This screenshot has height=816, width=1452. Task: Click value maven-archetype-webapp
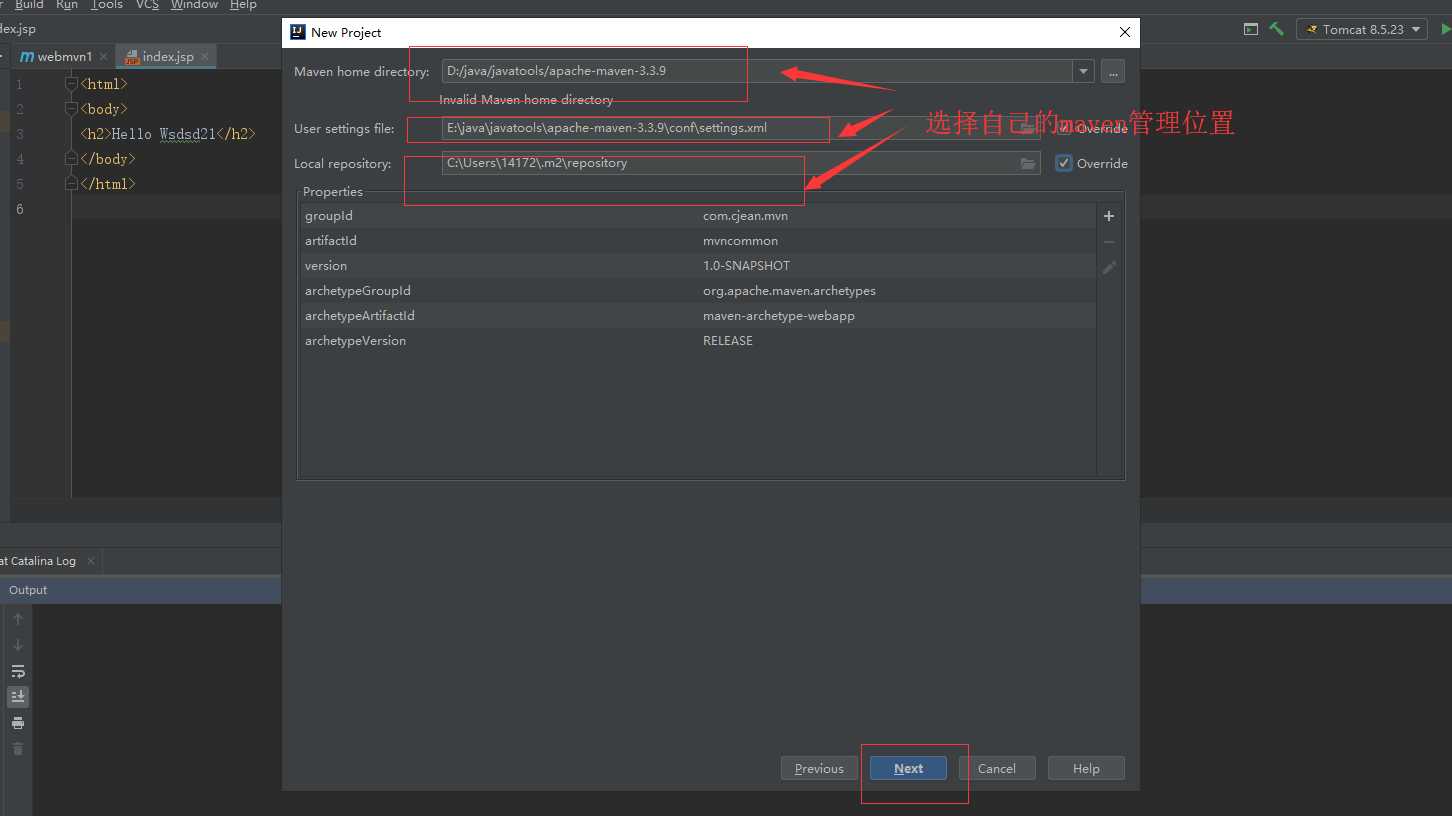click(779, 316)
